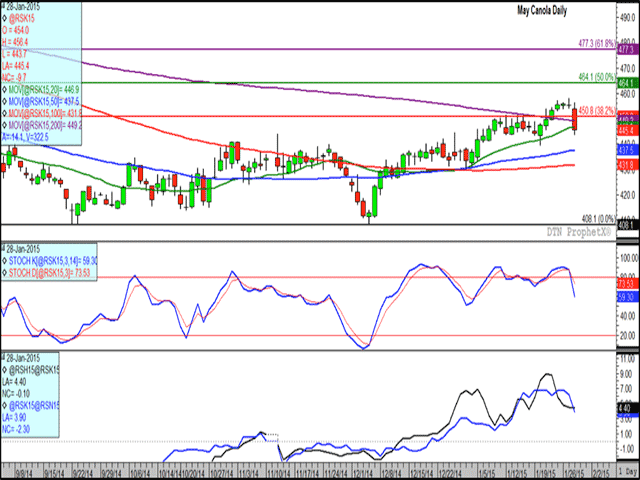The height and width of the screenshot is (480, 640).
Task: Select the '464.1 (50.0%)' retracement label
Action: tap(596, 77)
